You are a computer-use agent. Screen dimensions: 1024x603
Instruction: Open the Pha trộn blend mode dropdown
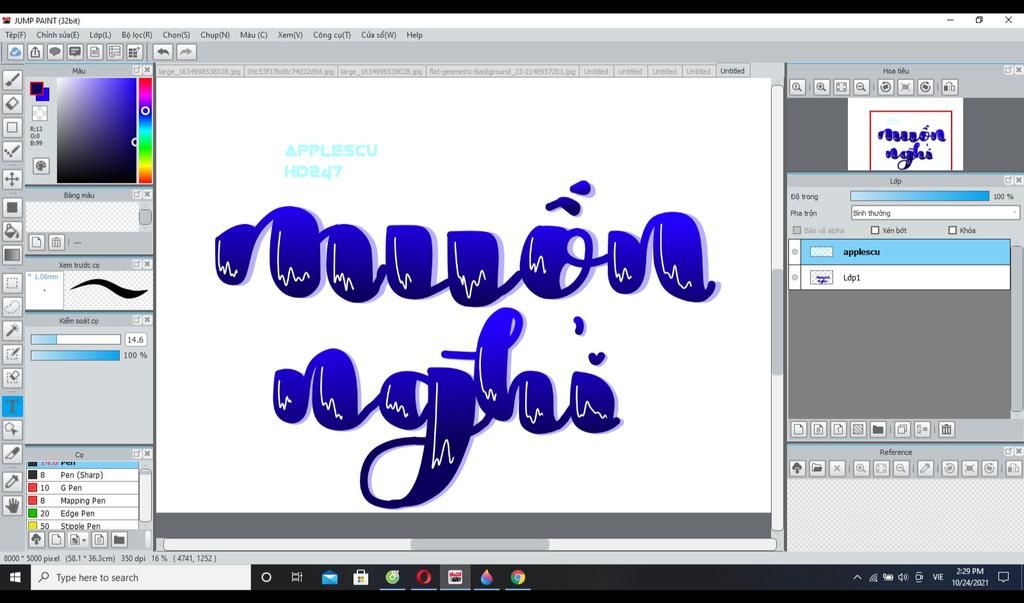coord(935,213)
